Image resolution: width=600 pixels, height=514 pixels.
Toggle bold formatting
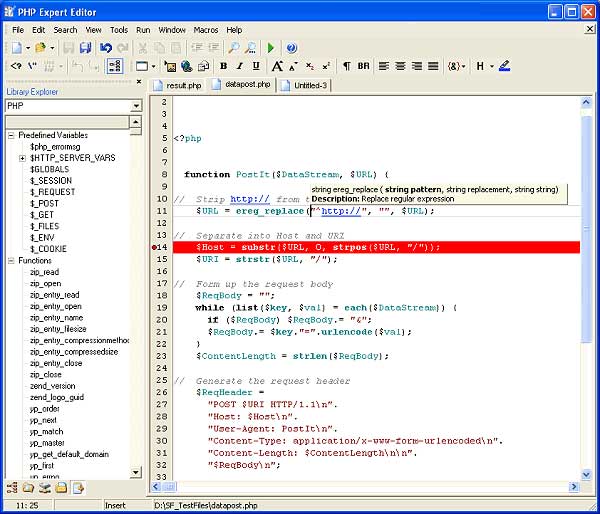point(223,66)
